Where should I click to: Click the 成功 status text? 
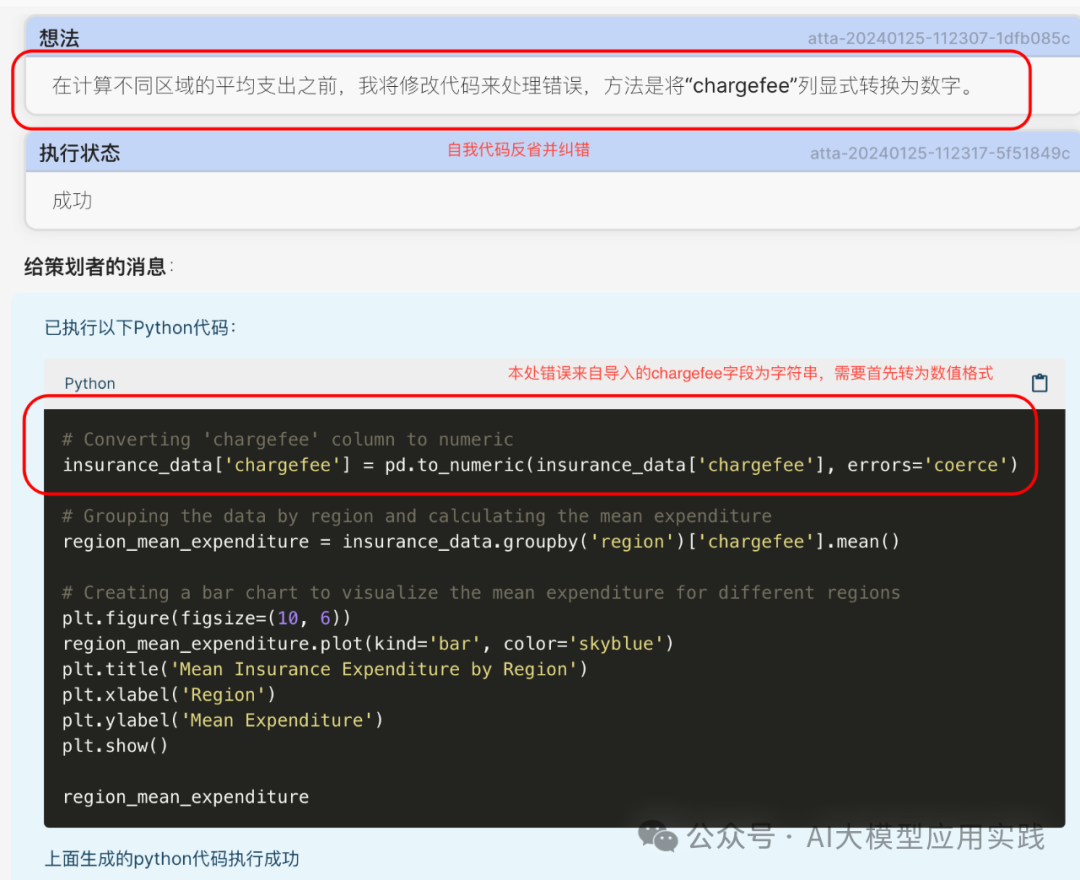tap(72, 200)
